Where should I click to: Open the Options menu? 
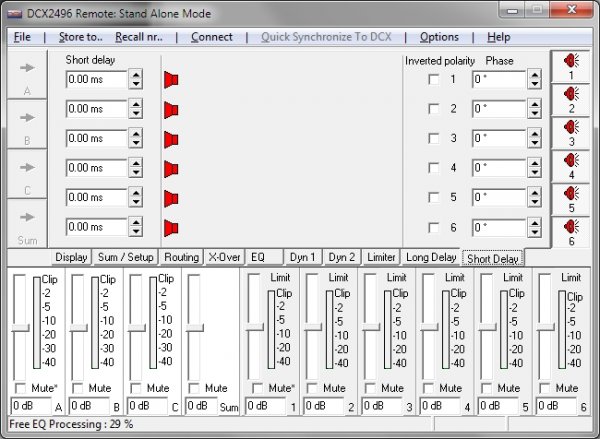click(439, 37)
